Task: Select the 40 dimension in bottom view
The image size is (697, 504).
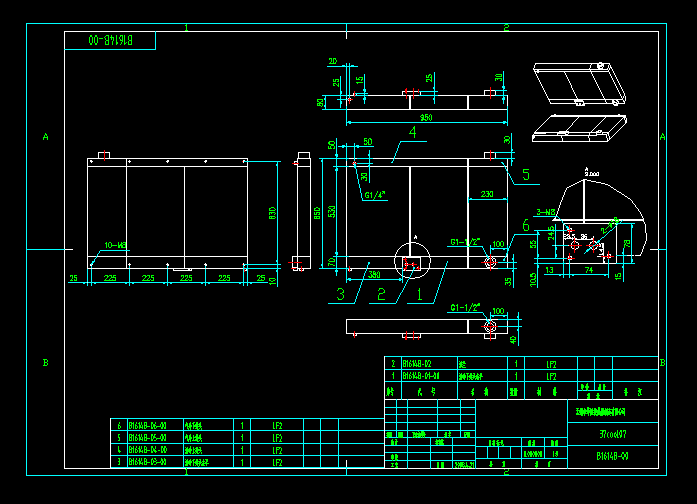Action: (x=513, y=340)
